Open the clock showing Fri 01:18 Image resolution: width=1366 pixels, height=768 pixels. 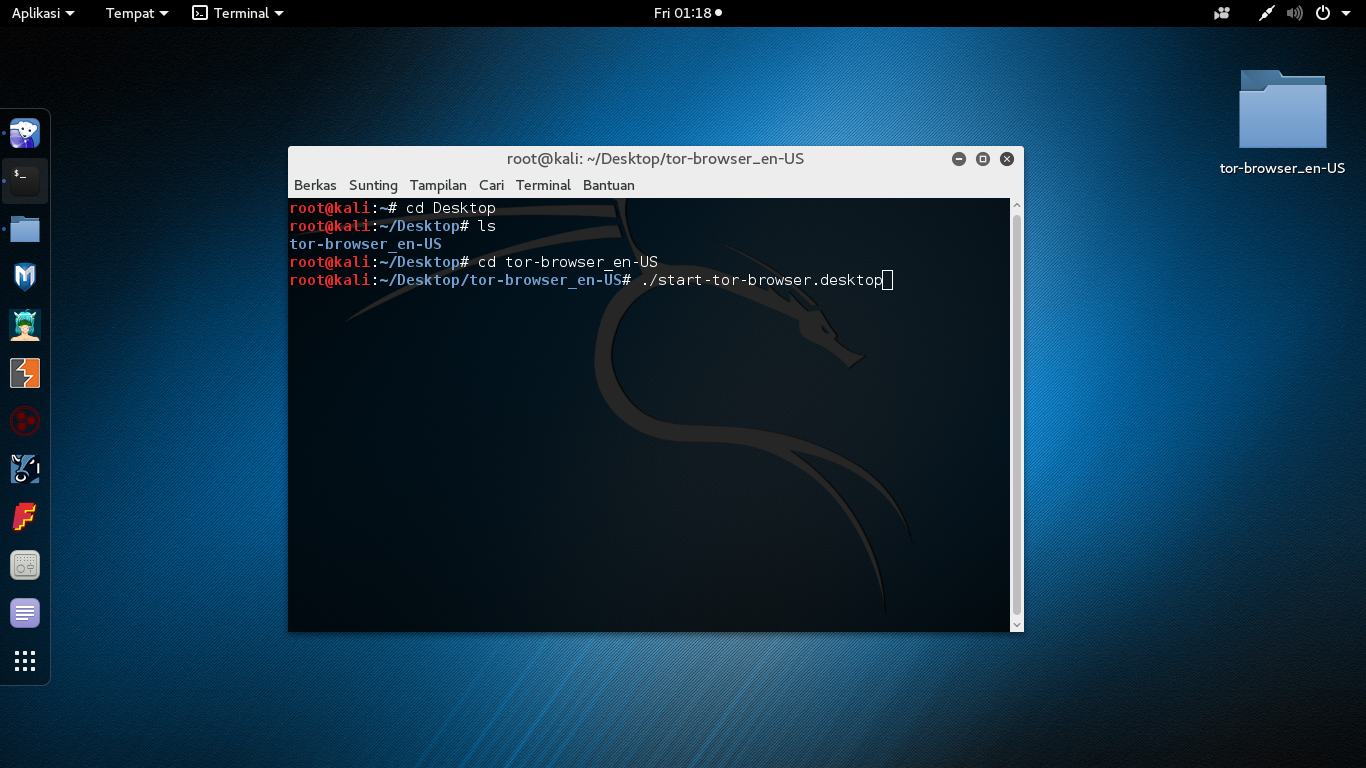[x=687, y=13]
